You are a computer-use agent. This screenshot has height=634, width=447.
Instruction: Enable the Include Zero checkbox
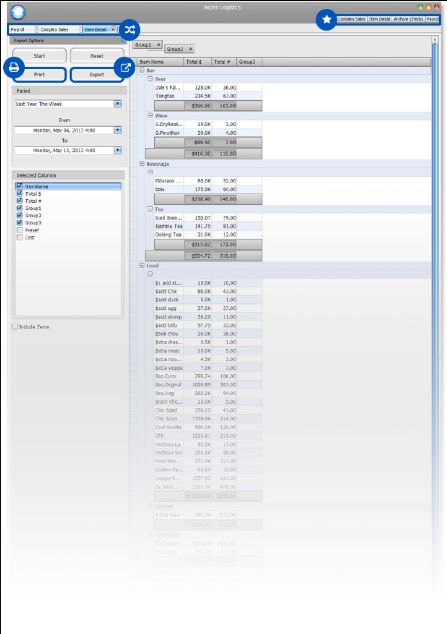(x=15, y=326)
